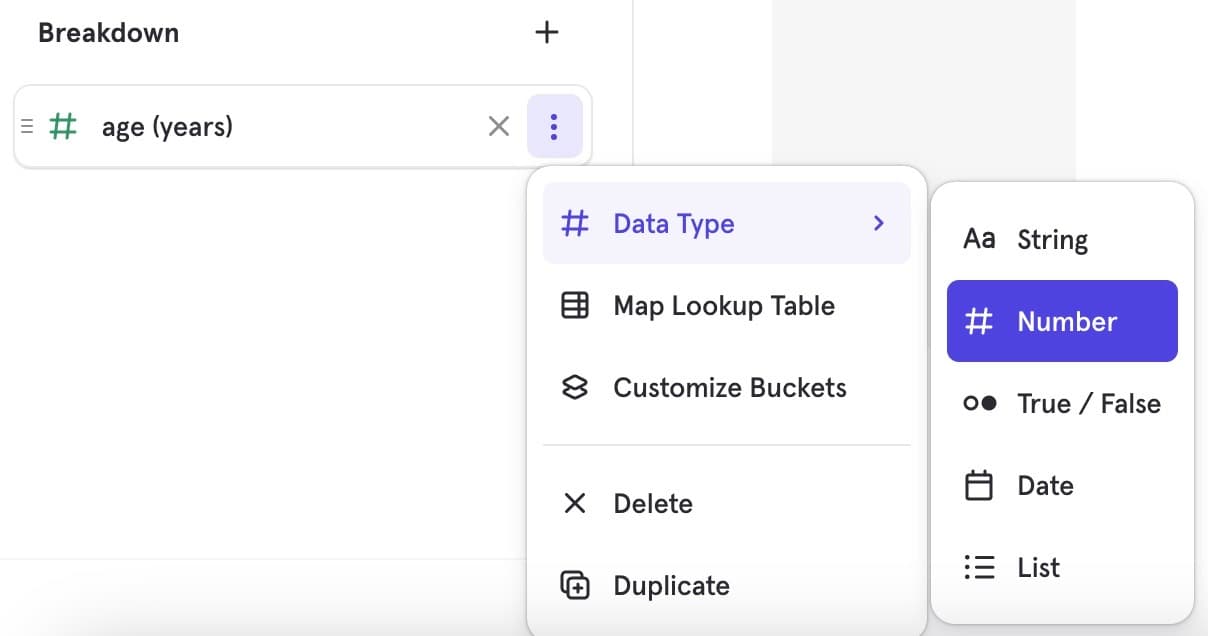The height and width of the screenshot is (636, 1208).
Task: Expand the Data Type submenu chevron
Action: click(x=878, y=223)
